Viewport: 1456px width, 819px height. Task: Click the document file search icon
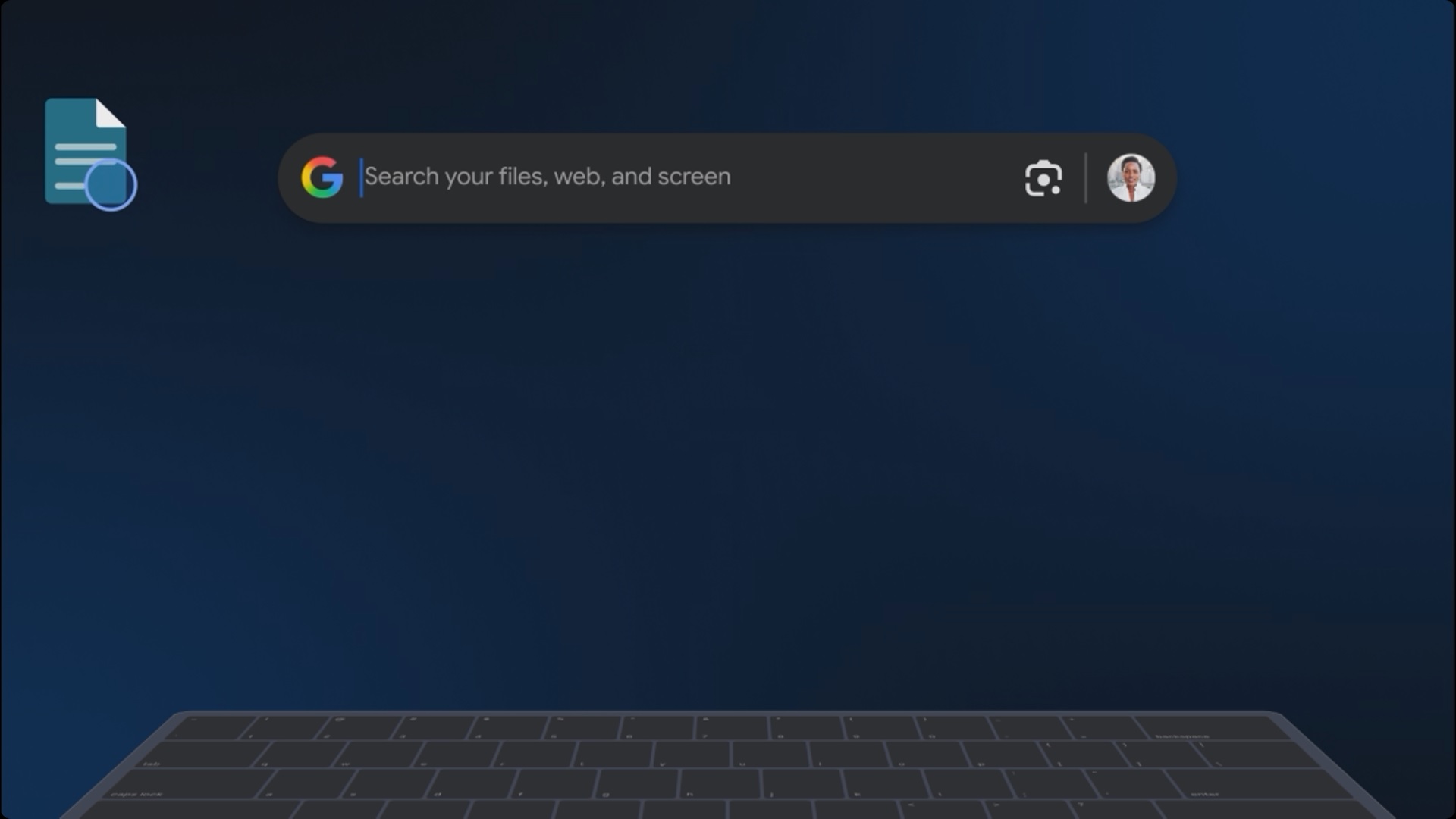tap(90, 154)
